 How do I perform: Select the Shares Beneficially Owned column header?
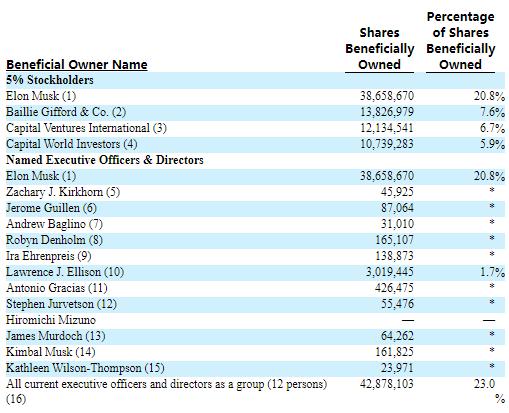tap(379, 49)
